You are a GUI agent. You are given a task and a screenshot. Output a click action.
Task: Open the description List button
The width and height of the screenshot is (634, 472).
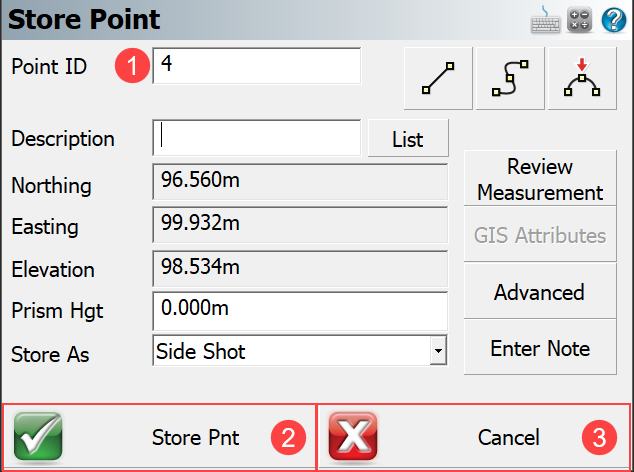click(408, 138)
